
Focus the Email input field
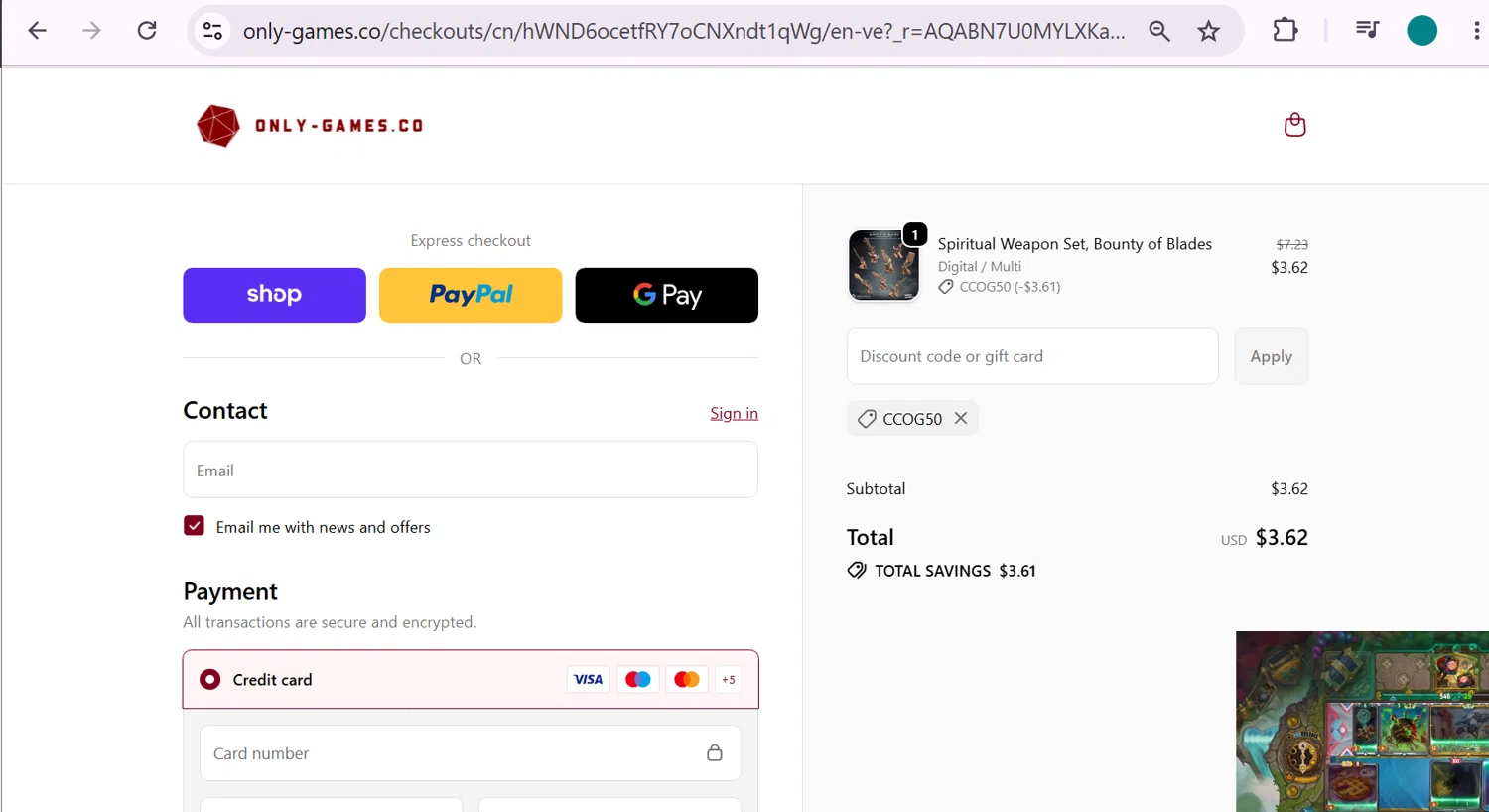[x=471, y=470]
